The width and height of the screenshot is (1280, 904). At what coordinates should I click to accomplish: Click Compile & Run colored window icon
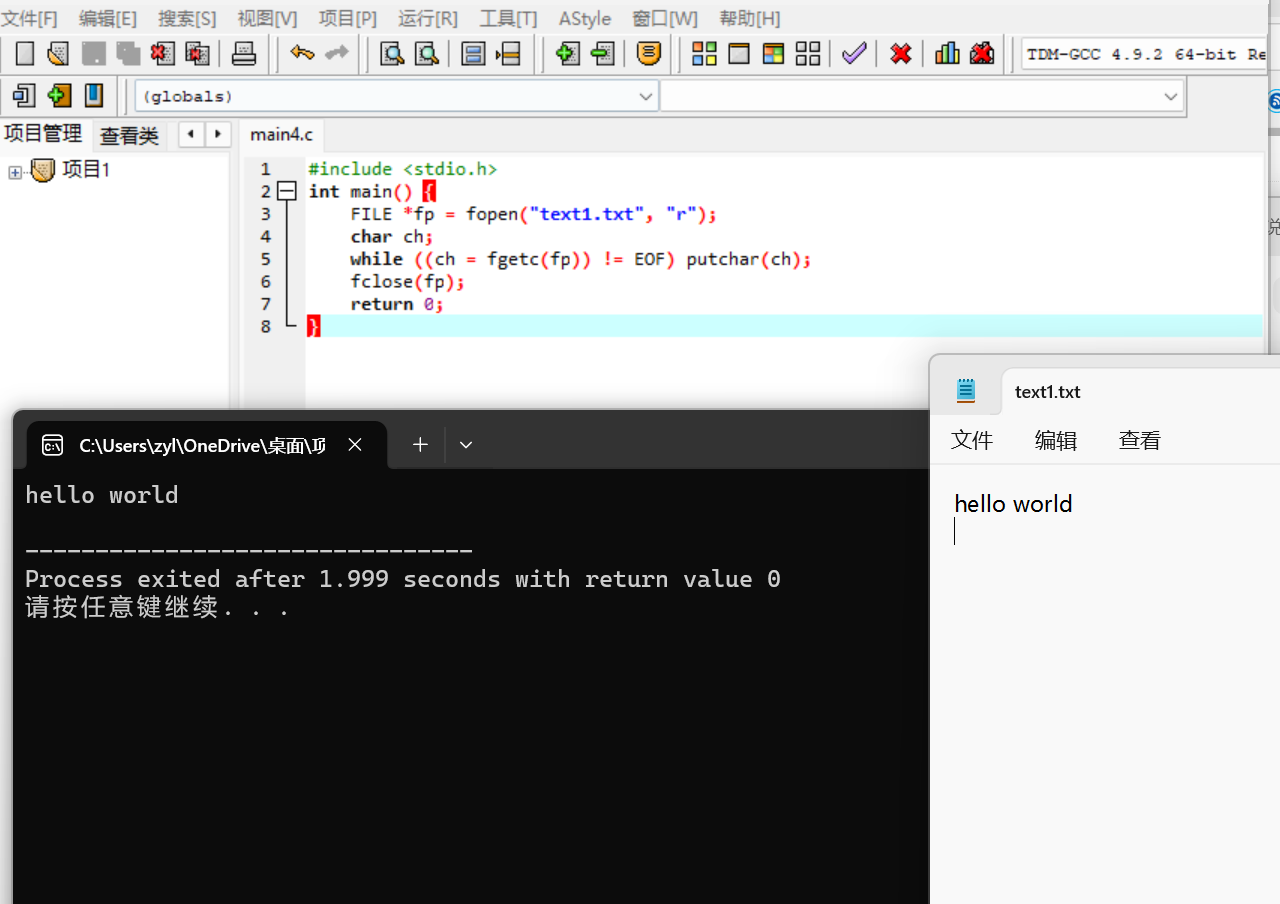[x=773, y=53]
